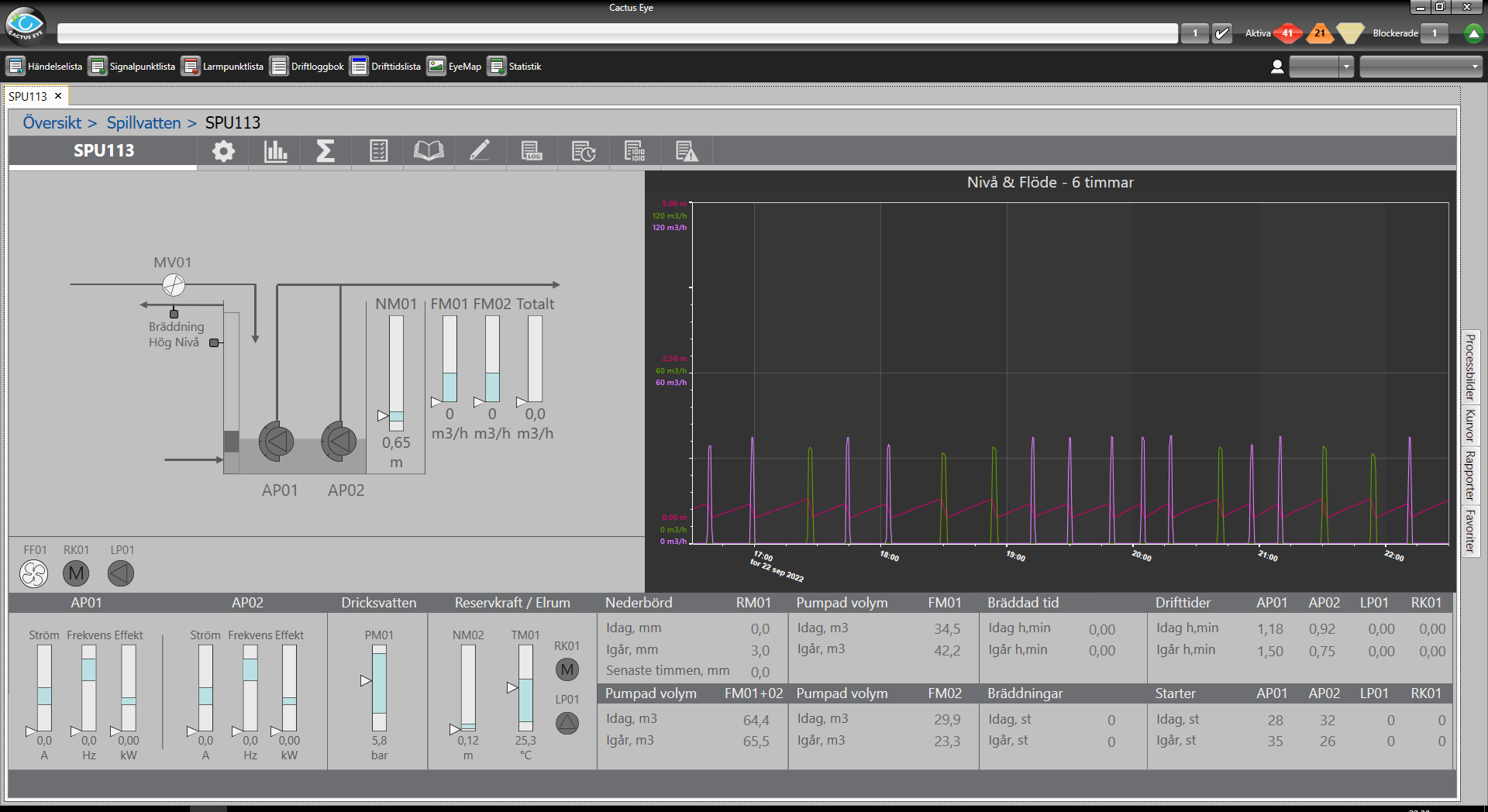The image size is (1488, 812).
Task: Switch to the Kurvor side tab
Action: [x=1469, y=425]
